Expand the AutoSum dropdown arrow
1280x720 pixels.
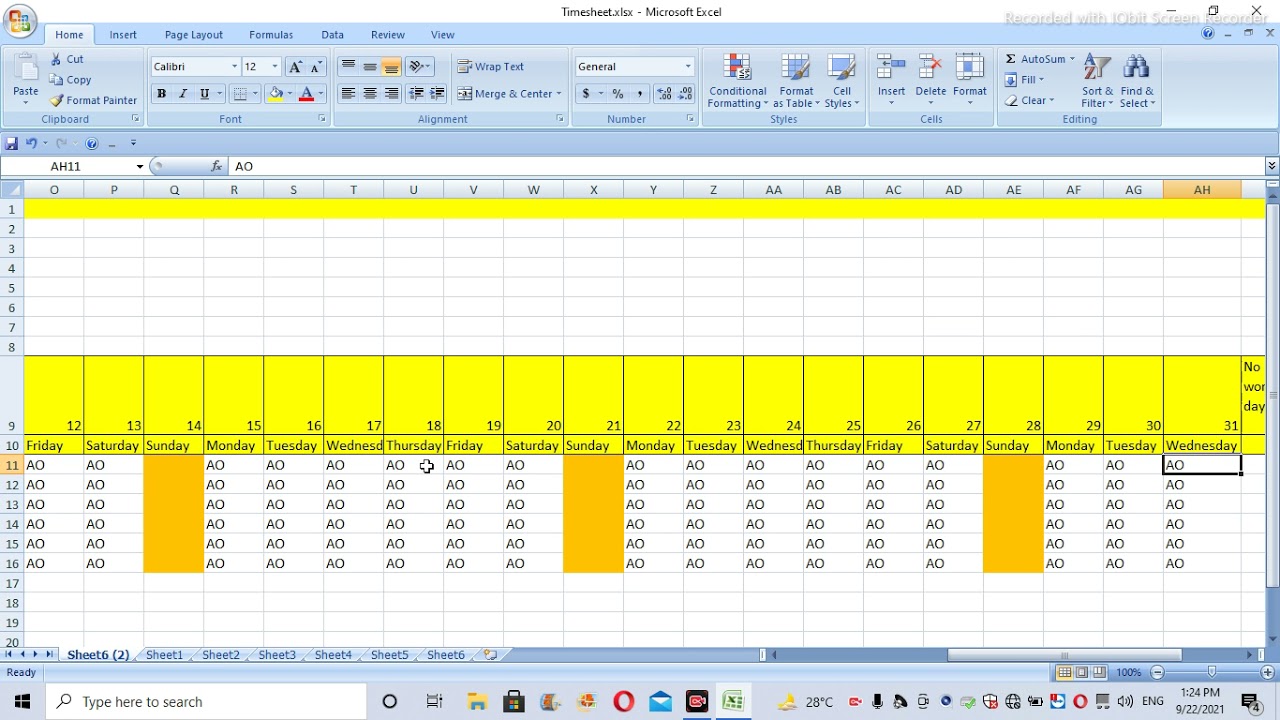pyautogui.click(x=1072, y=59)
